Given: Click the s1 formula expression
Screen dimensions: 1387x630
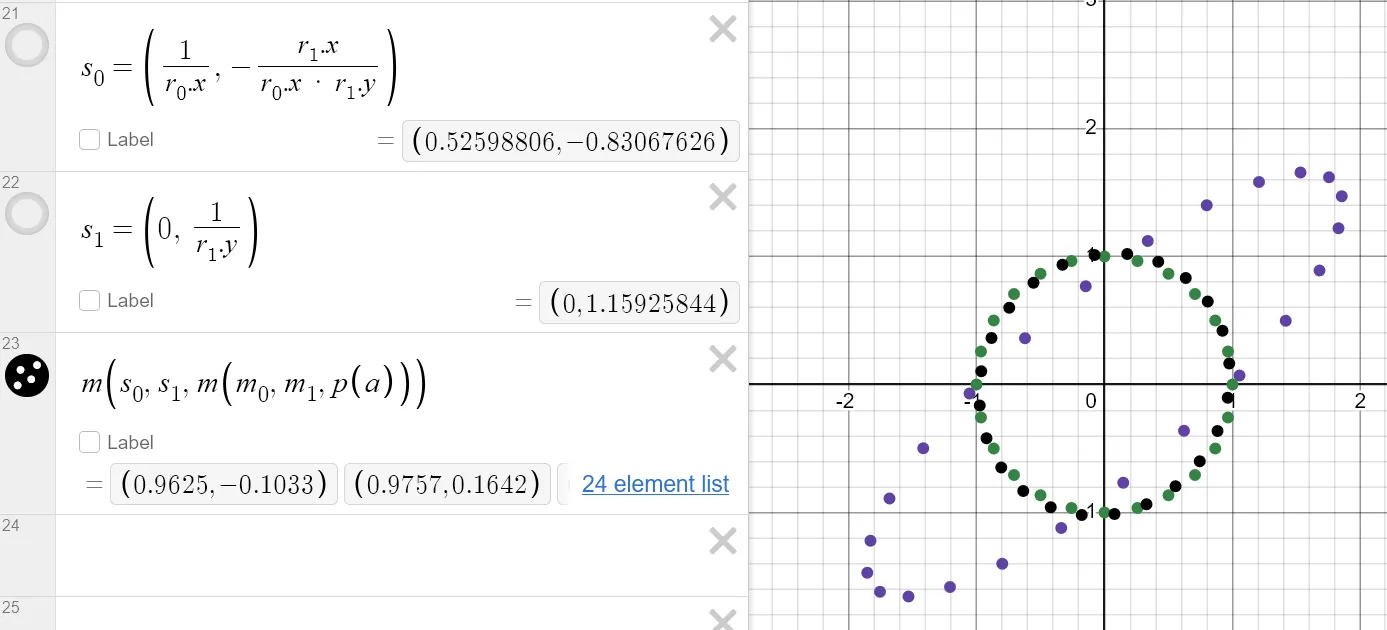Looking at the screenshot, I should click(x=169, y=234).
